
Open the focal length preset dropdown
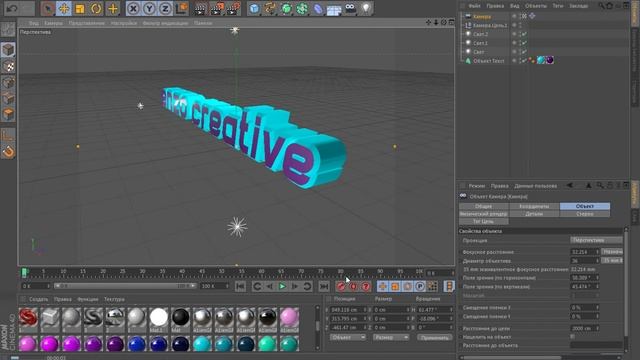tap(612, 251)
